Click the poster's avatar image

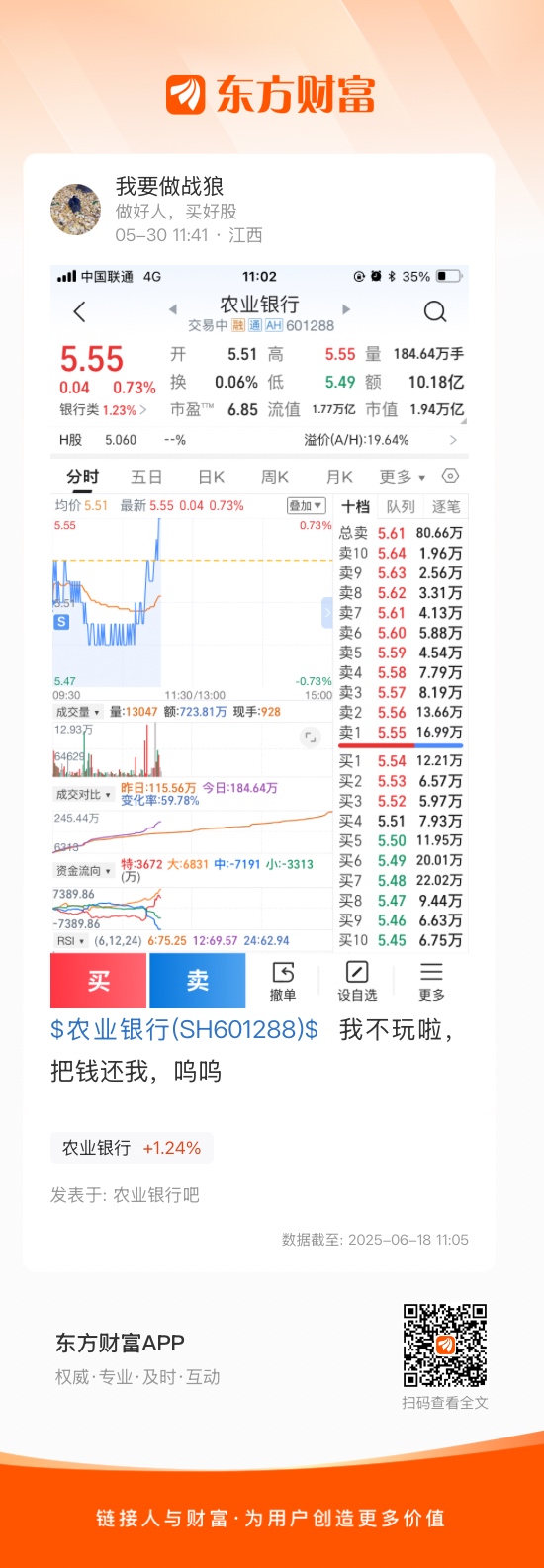point(76,209)
